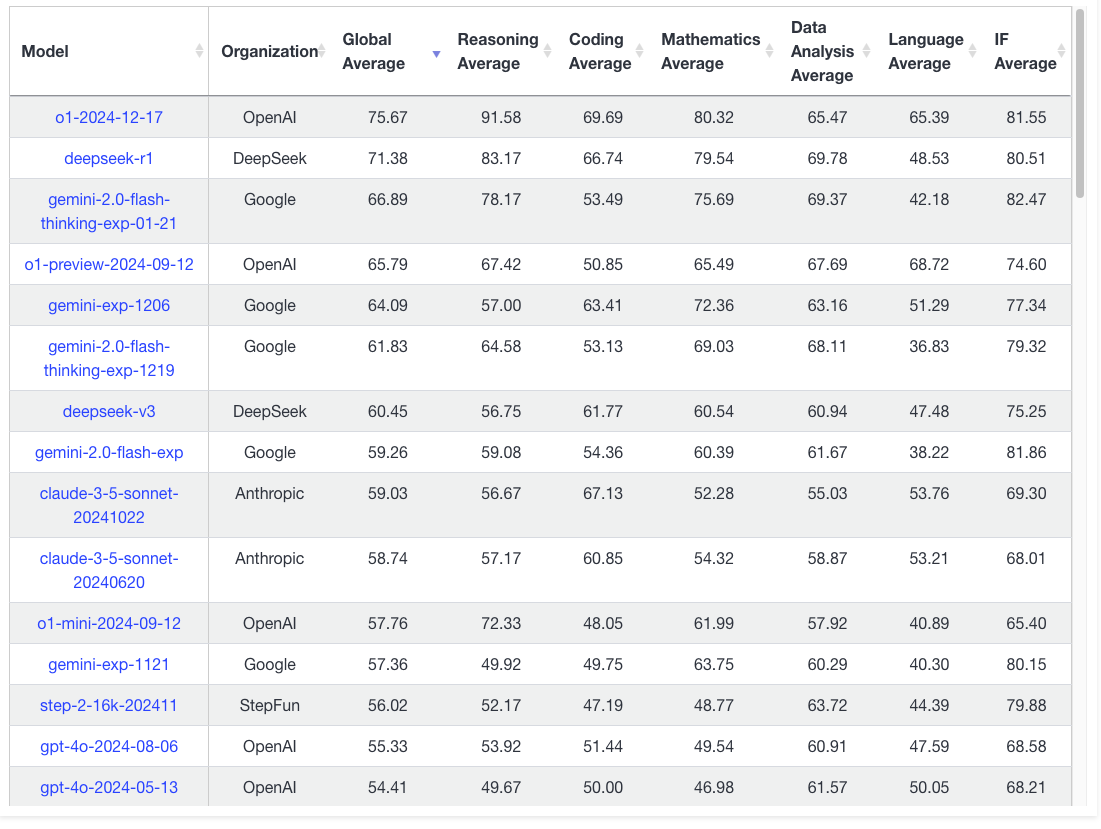Open claude-3-5-sonnet-20241022 link
This screenshot has width=1101, height=829.
point(109,505)
